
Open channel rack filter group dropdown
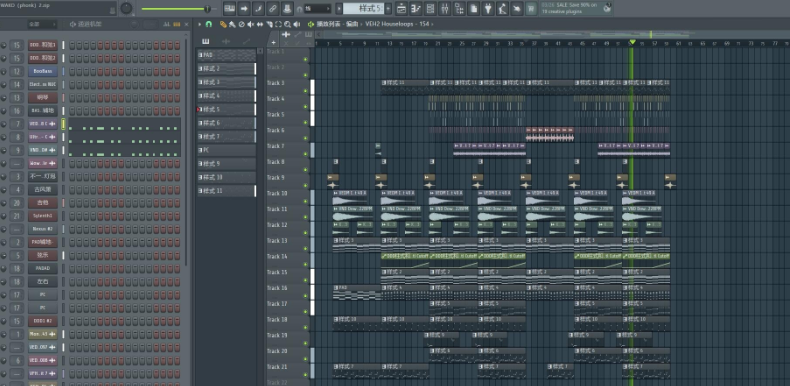click(x=42, y=24)
